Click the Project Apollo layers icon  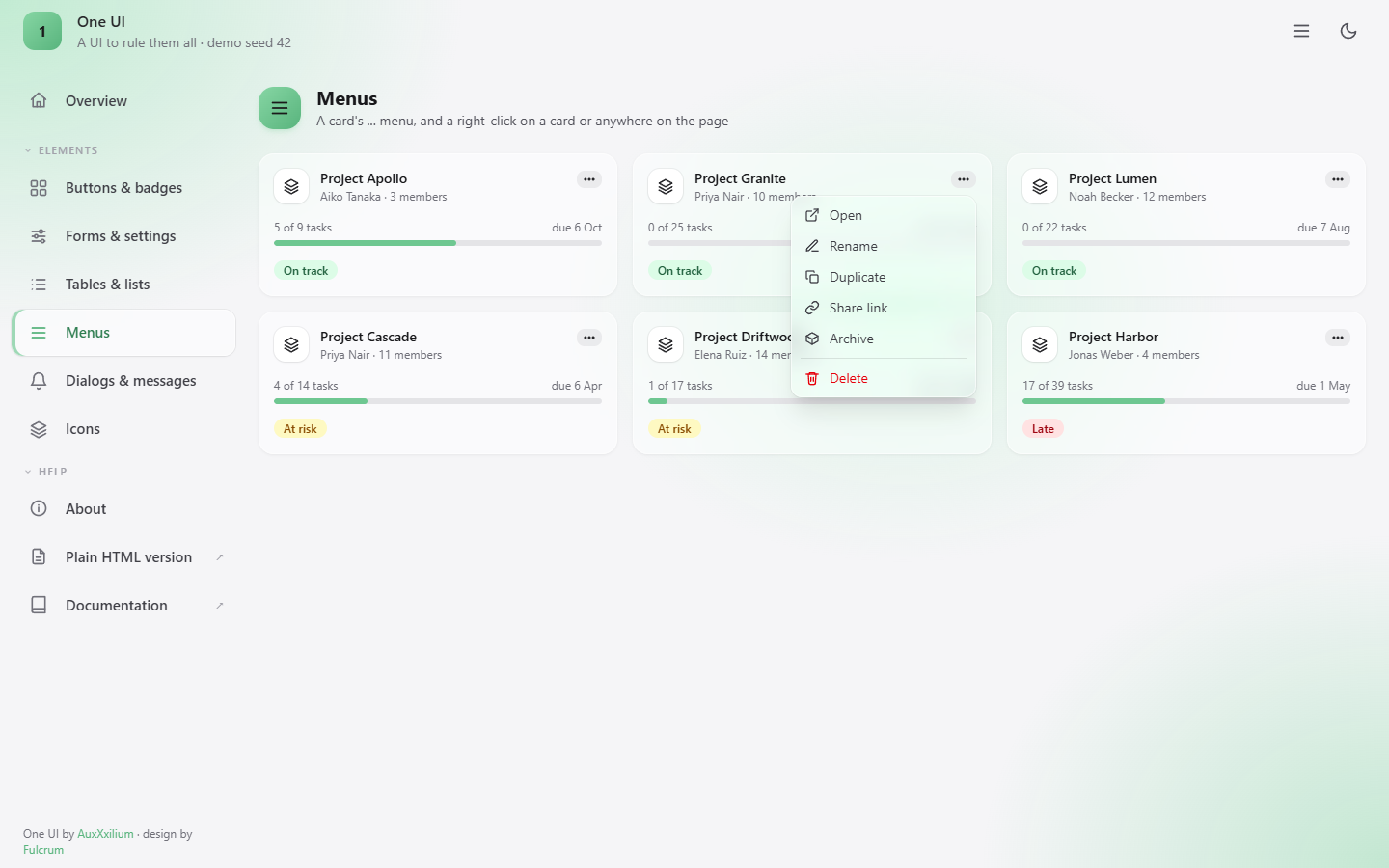point(291,187)
